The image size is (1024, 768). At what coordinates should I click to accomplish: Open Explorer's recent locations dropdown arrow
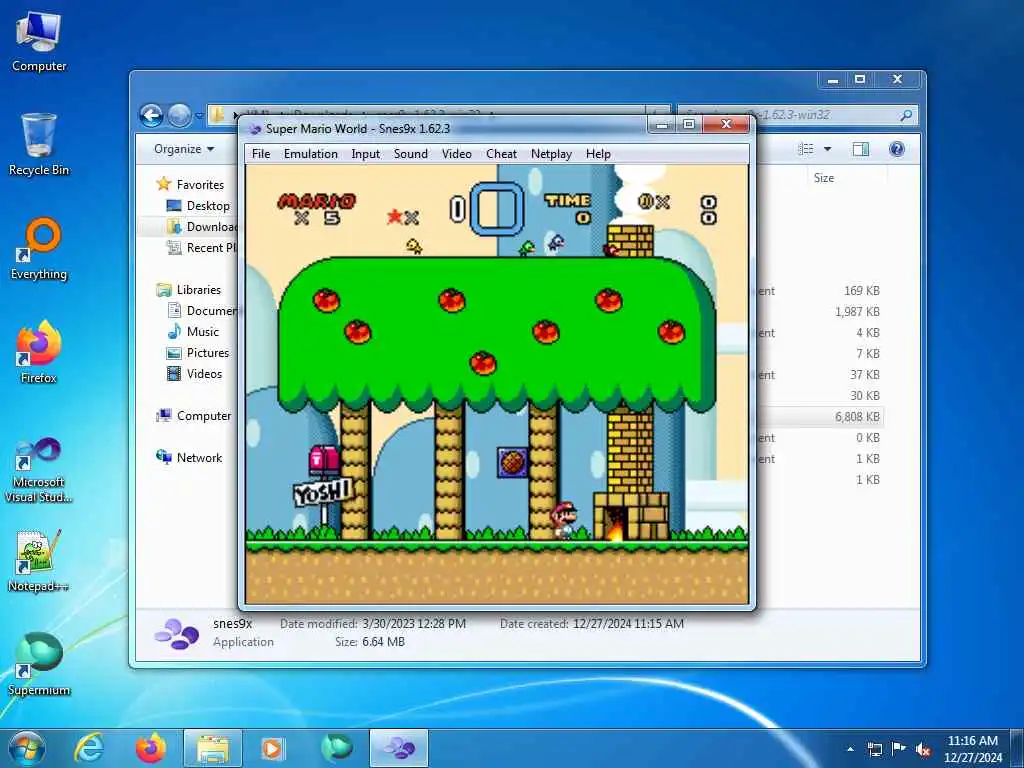(199, 117)
